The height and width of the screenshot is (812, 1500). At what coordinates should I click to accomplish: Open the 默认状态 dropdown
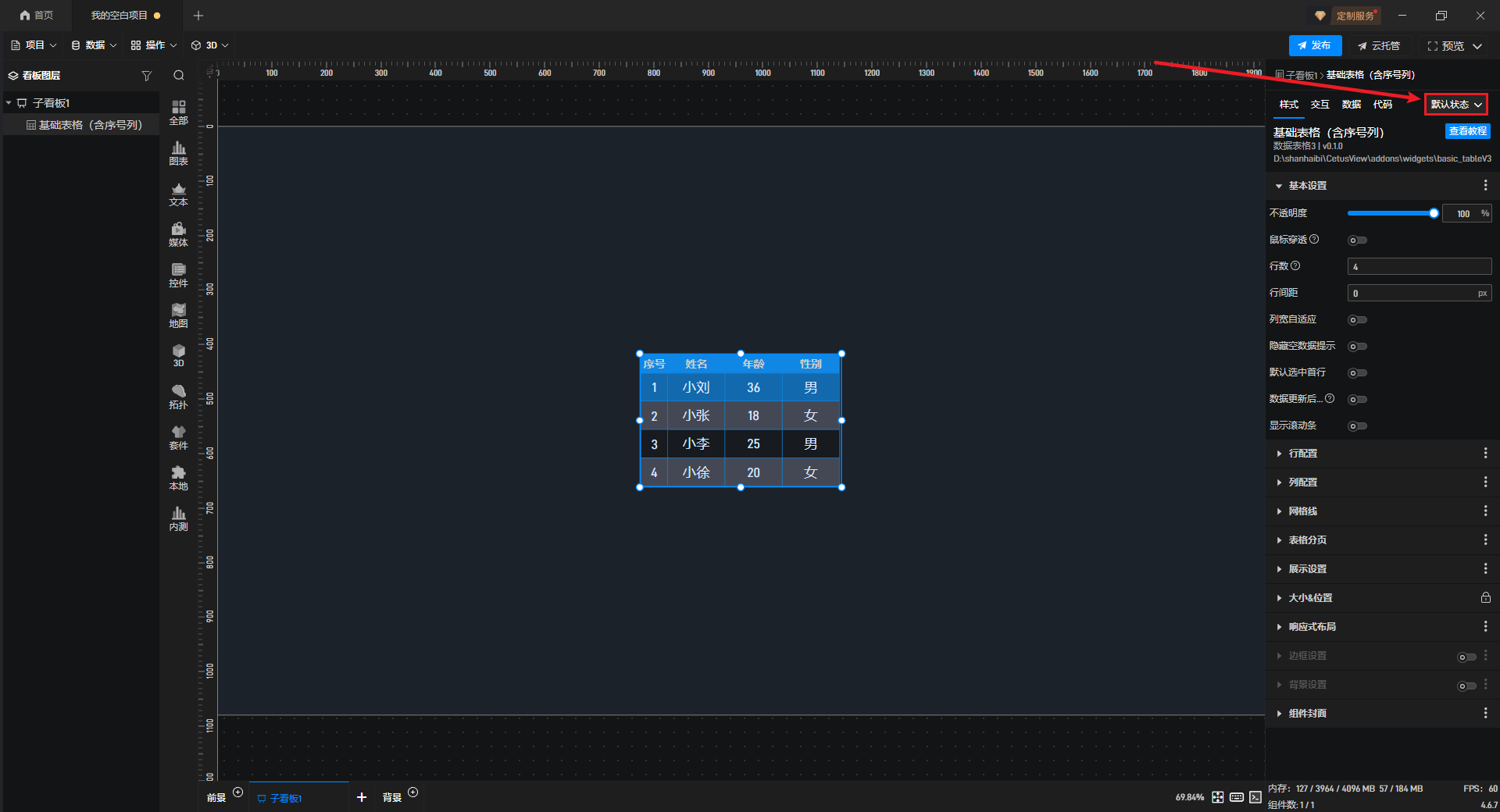click(x=1455, y=105)
